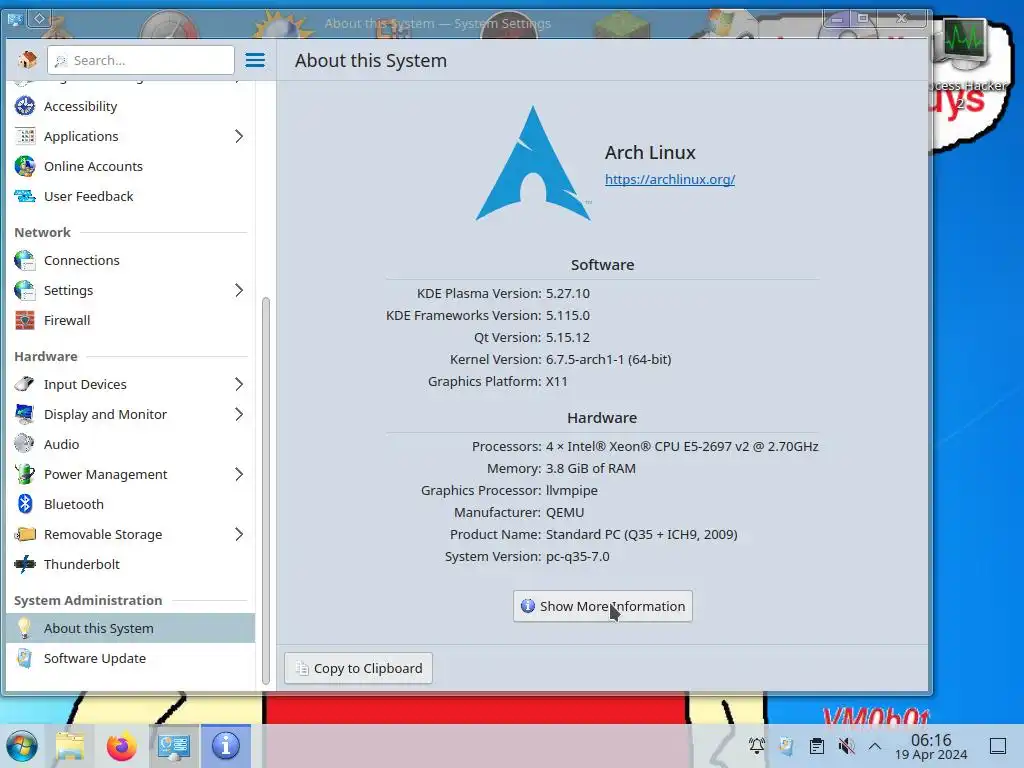Click window menu icon in title bar
Image resolution: width=1024 pixels, height=768 pixels.
(x=14, y=20)
